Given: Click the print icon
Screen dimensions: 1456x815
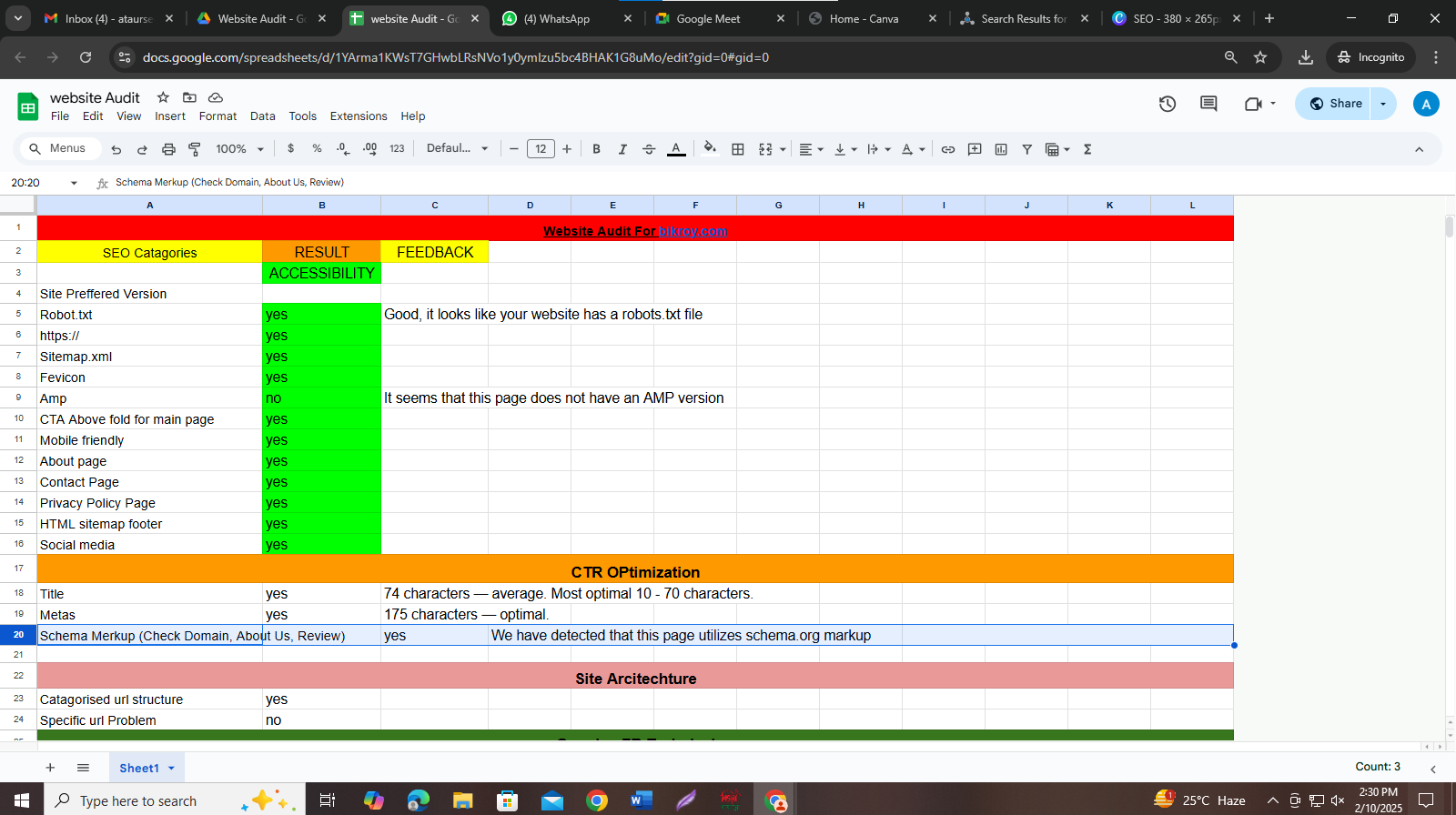Looking at the screenshot, I should [x=168, y=149].
